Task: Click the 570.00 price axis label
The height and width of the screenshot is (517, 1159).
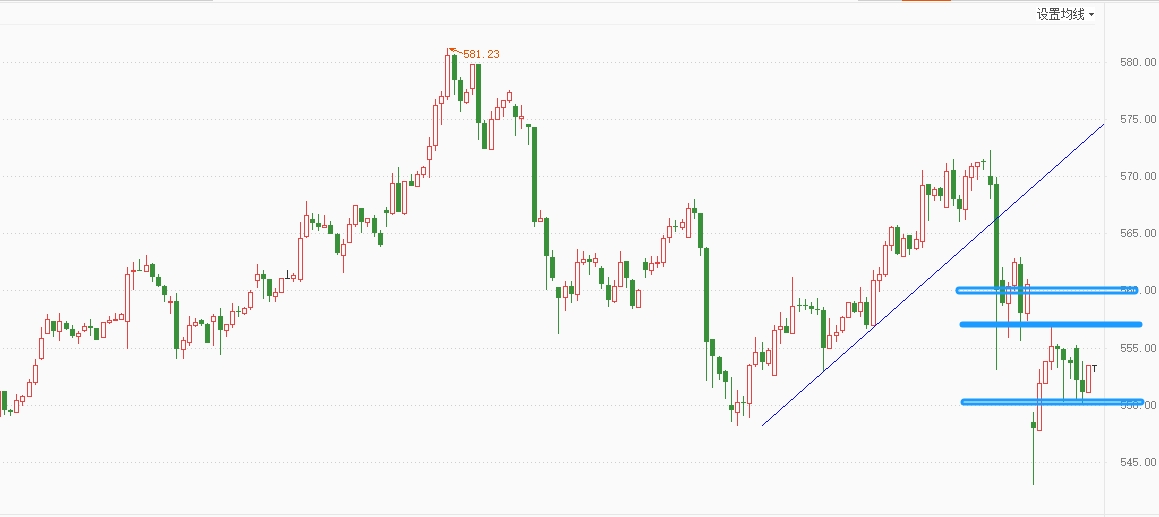Action: (1138, 176)
